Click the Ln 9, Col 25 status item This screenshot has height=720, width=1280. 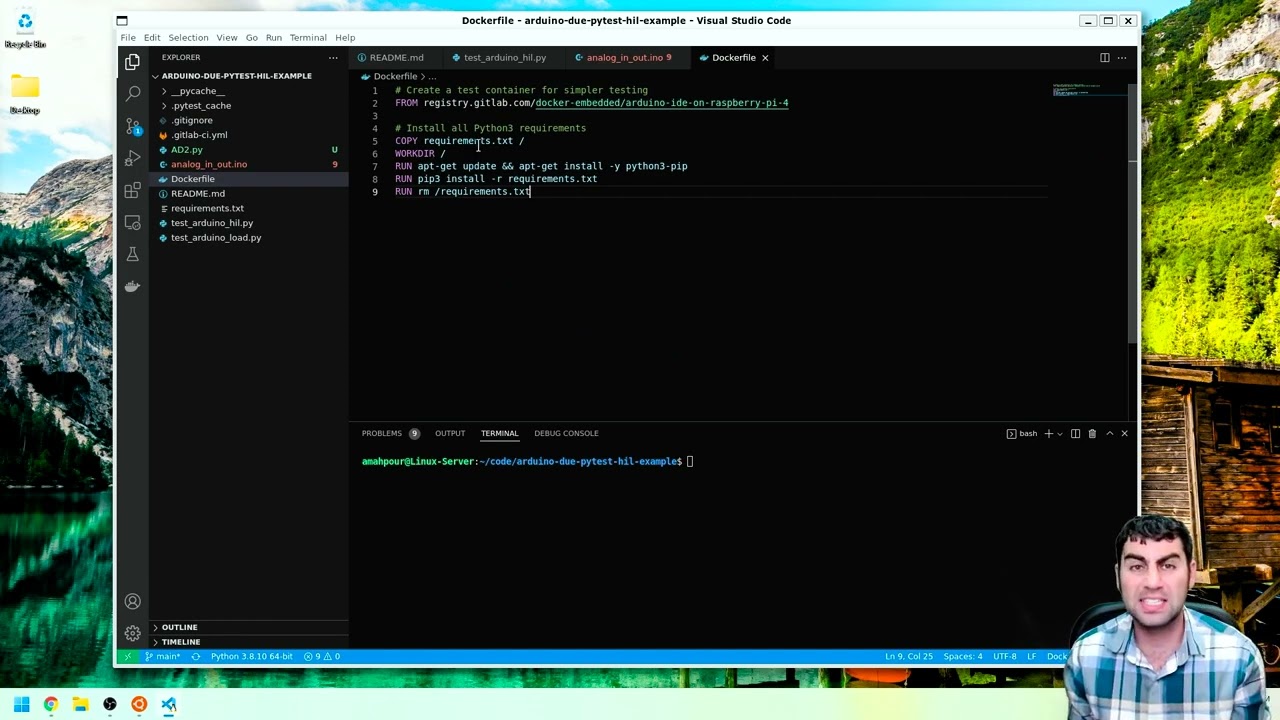tap(909, 656)
